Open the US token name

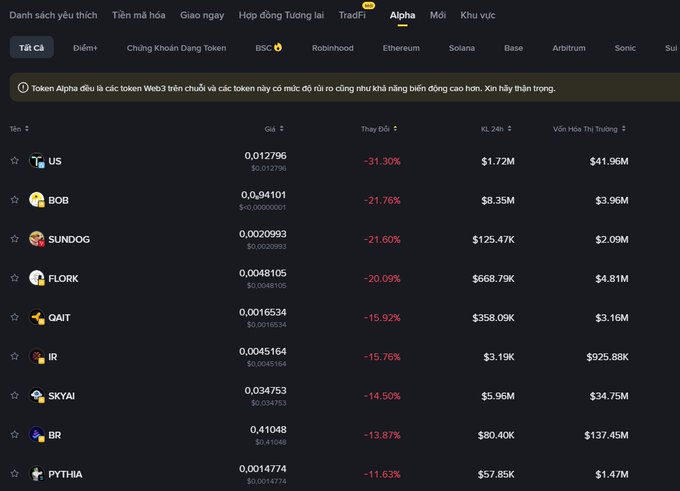tap(55, 161)
